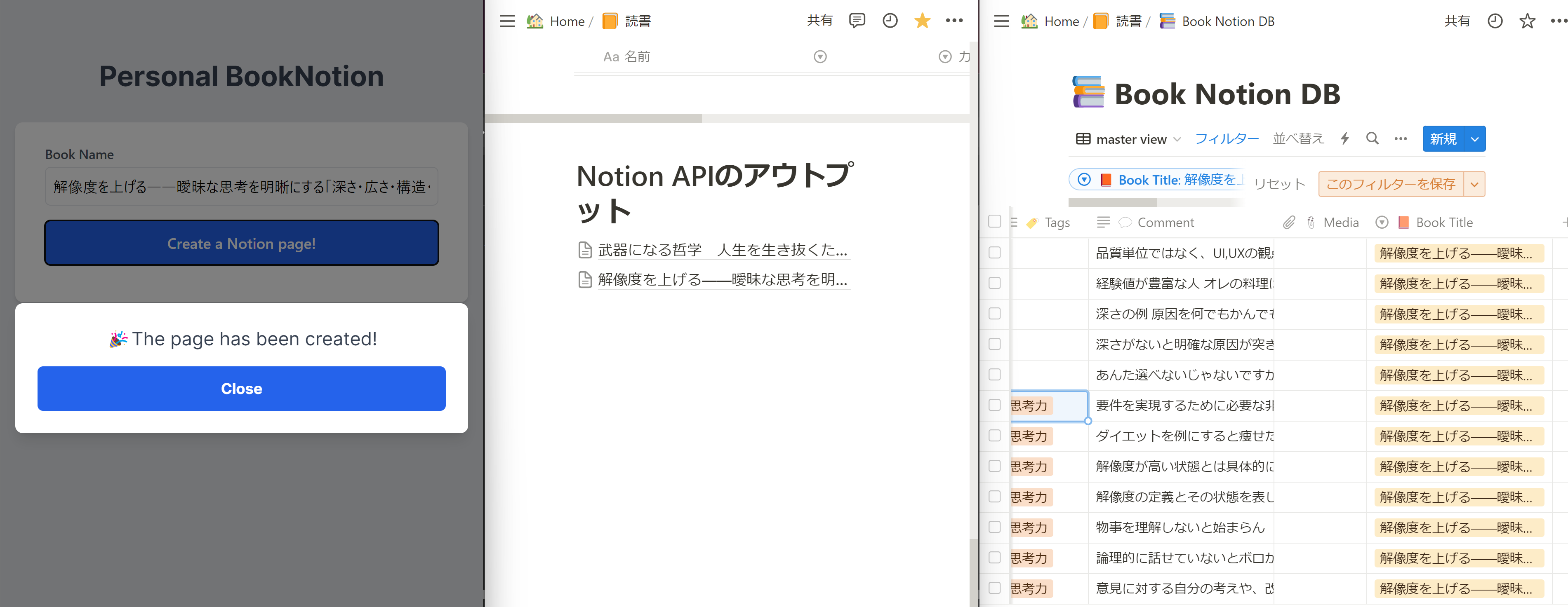This screenshot has height=607, width=1568.
Task: Open database view three-dots options
Action: point(1400,139)
